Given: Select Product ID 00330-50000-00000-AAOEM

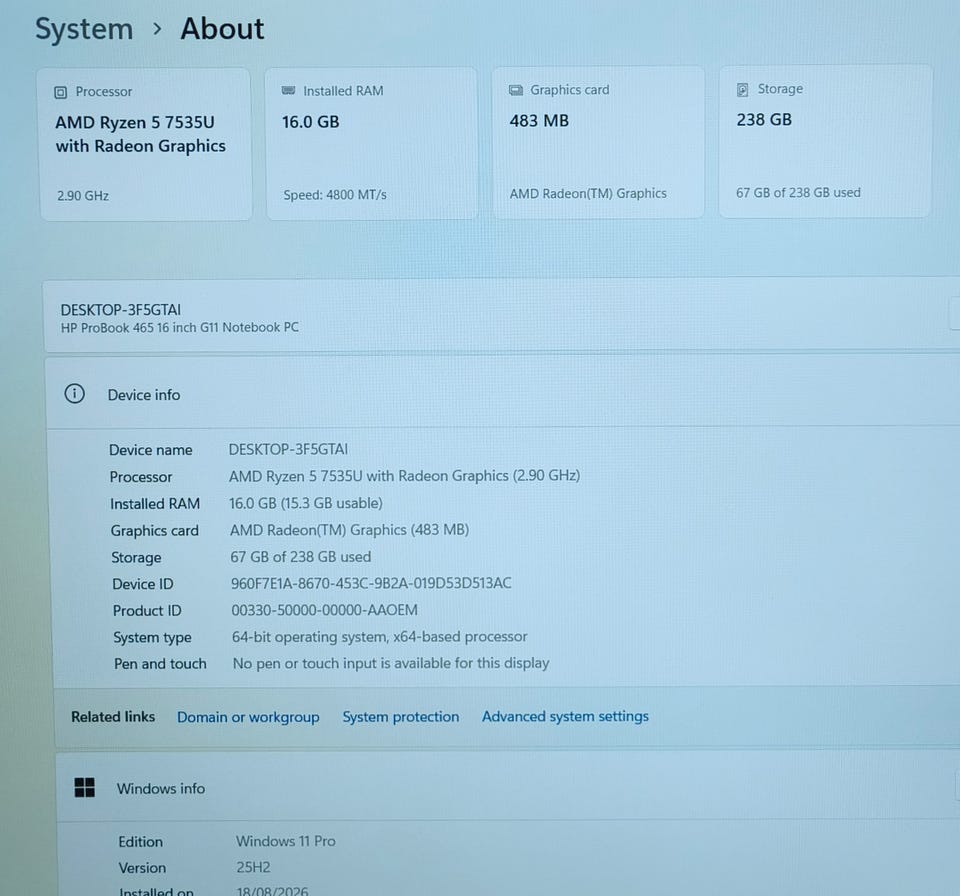Looking at the screenshot, I should point(324,610).
